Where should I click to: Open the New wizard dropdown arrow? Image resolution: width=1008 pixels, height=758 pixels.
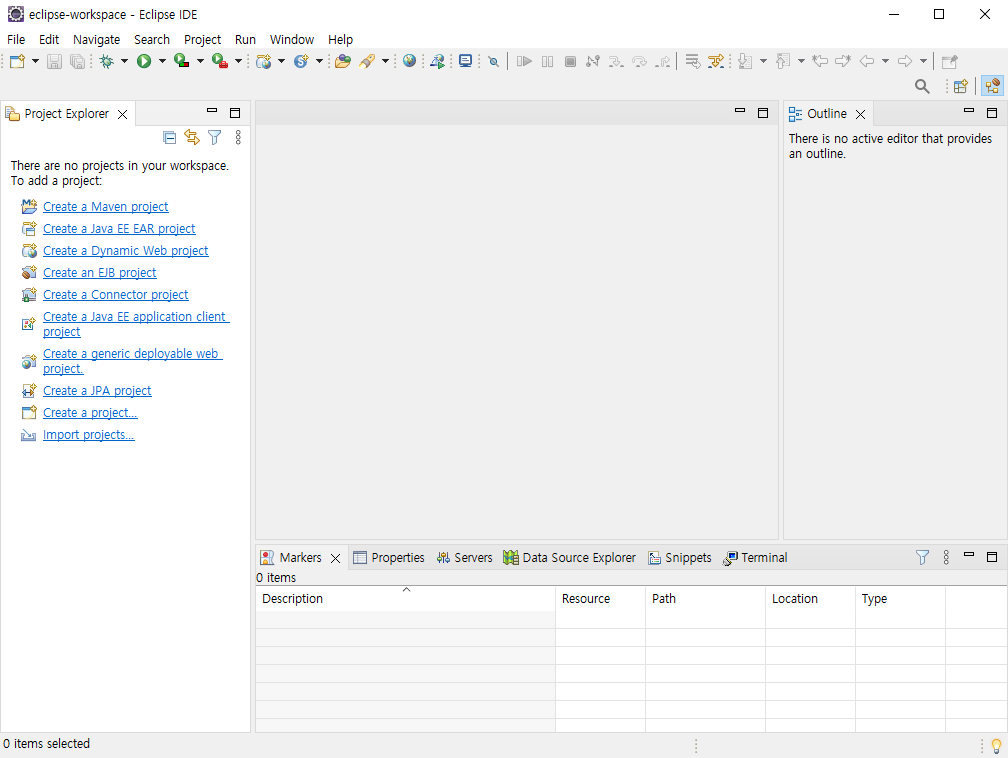pyautogui.click(x=35, y=61)
